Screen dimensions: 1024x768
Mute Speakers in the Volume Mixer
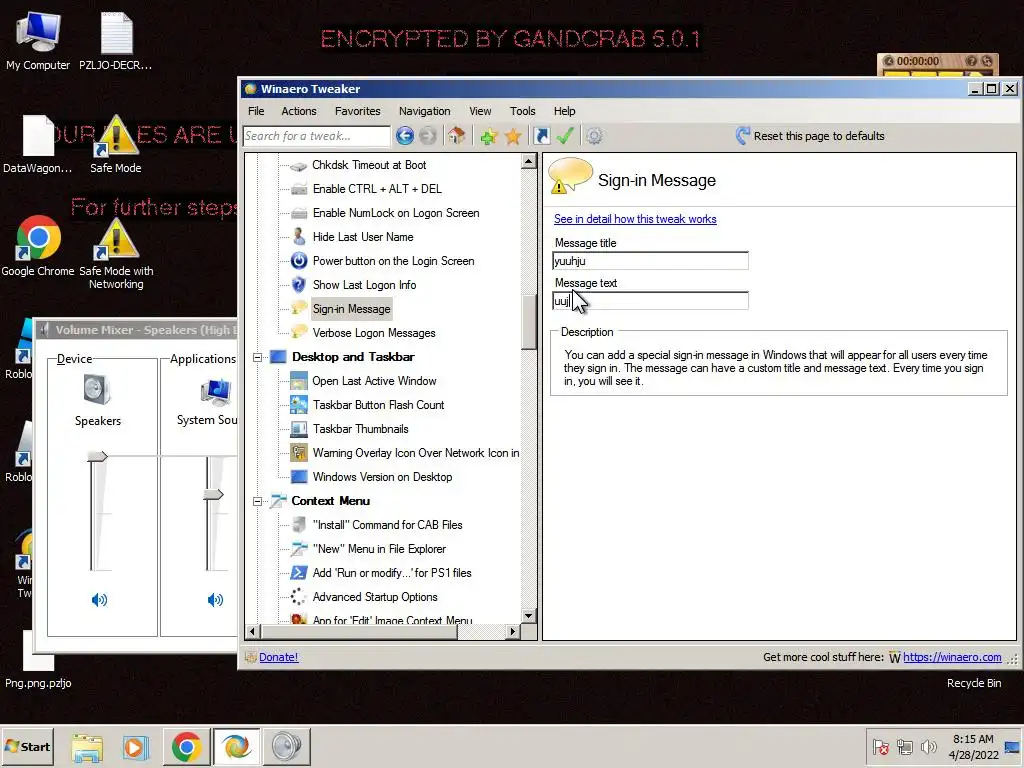tap(99, 600)
